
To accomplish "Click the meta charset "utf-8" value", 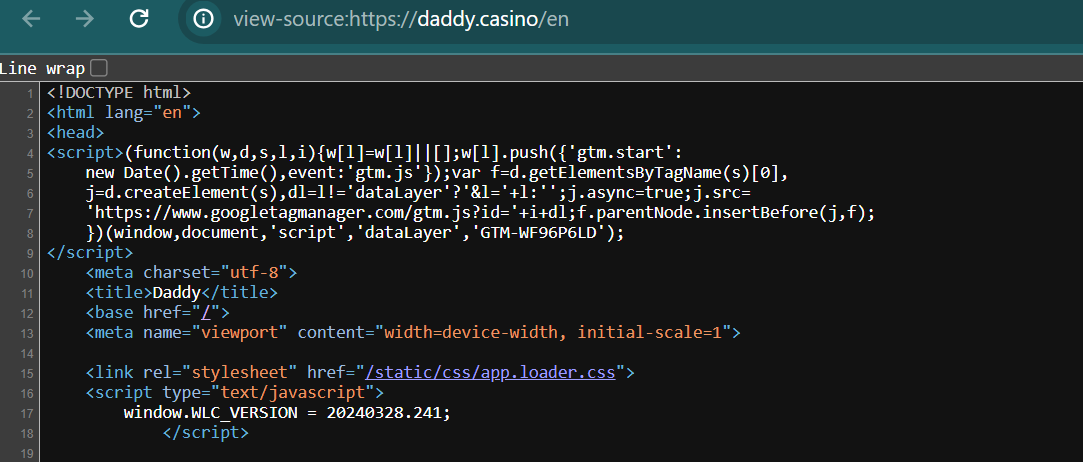I will click(x=254, y=273).
